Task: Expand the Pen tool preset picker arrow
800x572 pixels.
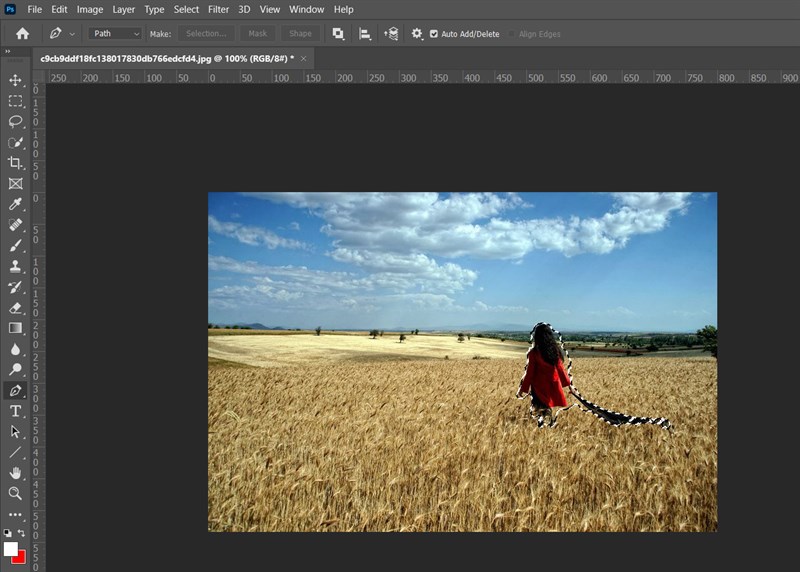Action: pos(72,34)
